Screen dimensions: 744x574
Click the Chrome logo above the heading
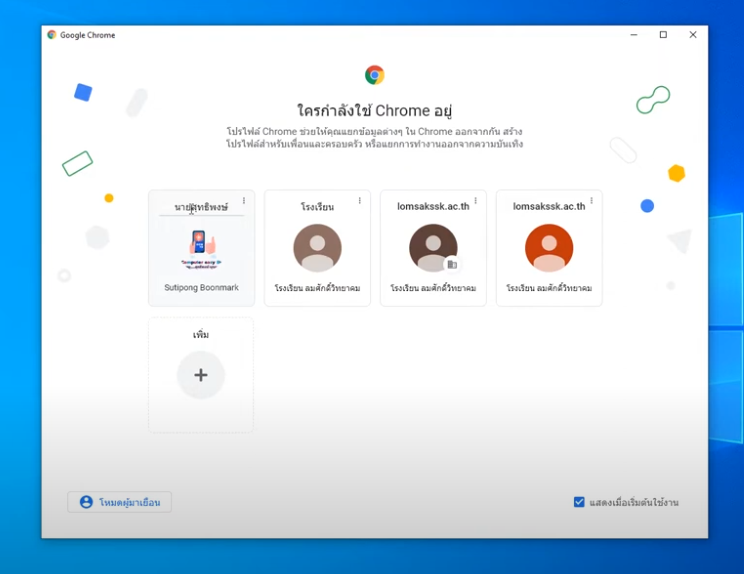tap(374, 75)
